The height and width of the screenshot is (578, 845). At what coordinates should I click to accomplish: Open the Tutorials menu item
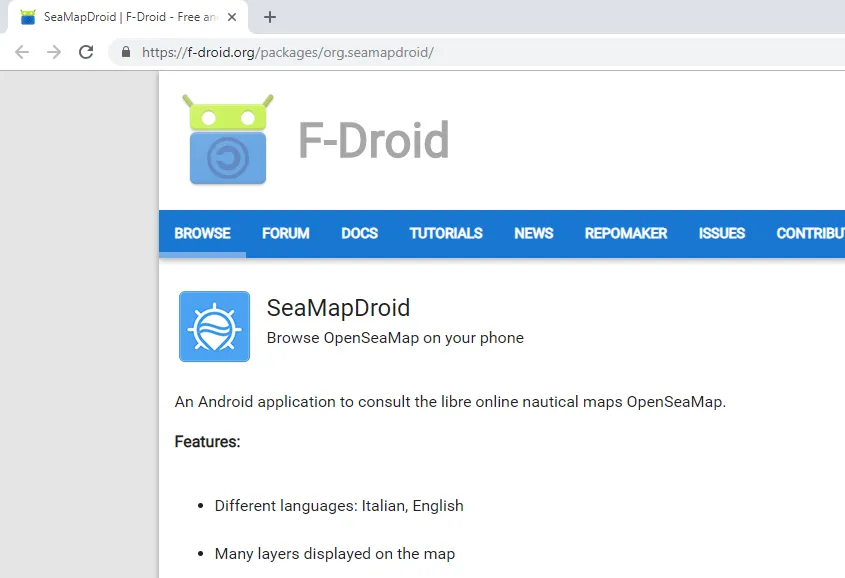[x=446, y=233]
